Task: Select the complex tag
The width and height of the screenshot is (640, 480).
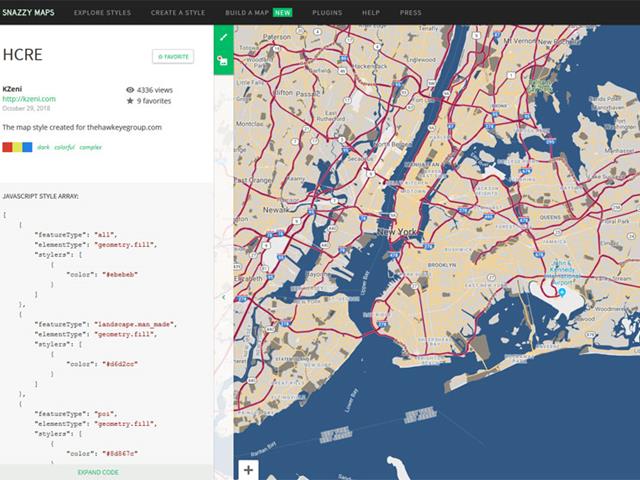Action: [x=91, y=147]
